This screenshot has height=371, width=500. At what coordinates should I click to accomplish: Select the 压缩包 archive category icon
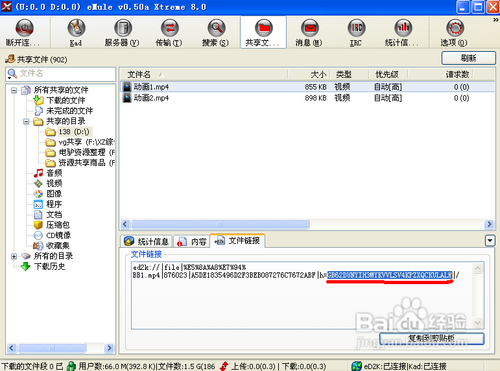click(38, 225)
